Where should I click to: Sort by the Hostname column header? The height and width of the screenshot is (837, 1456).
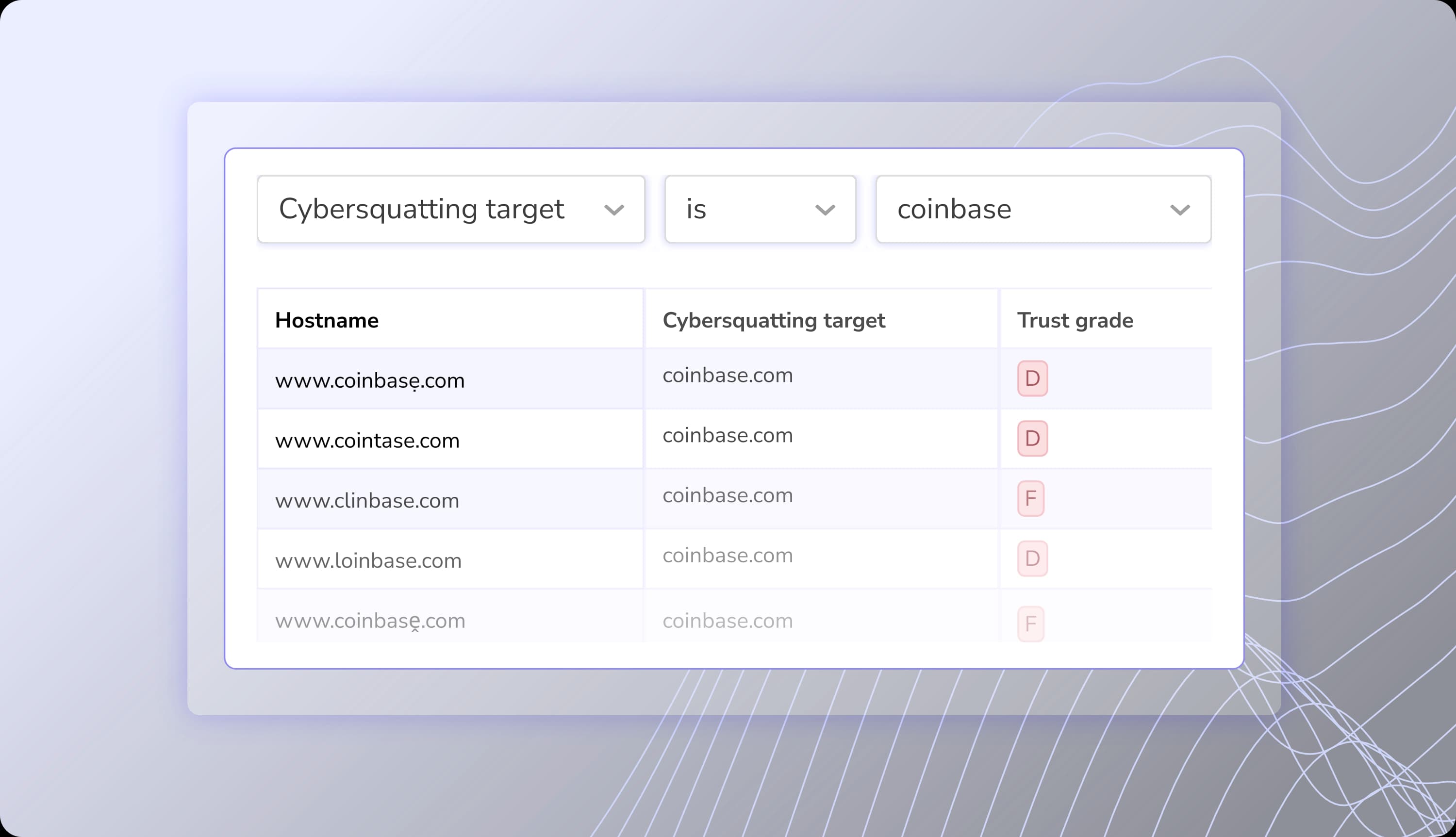click(x=327, y=320)
